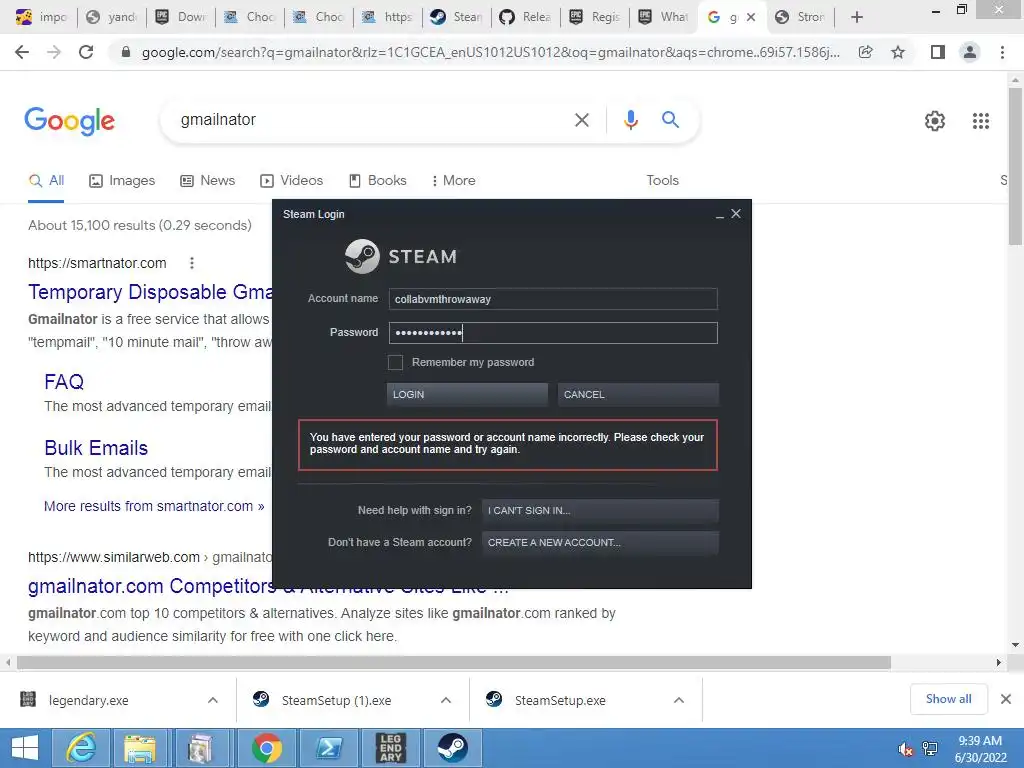Focus the Steam Password field
This screenshot has height=768, width=1024.
click(553, 333)
